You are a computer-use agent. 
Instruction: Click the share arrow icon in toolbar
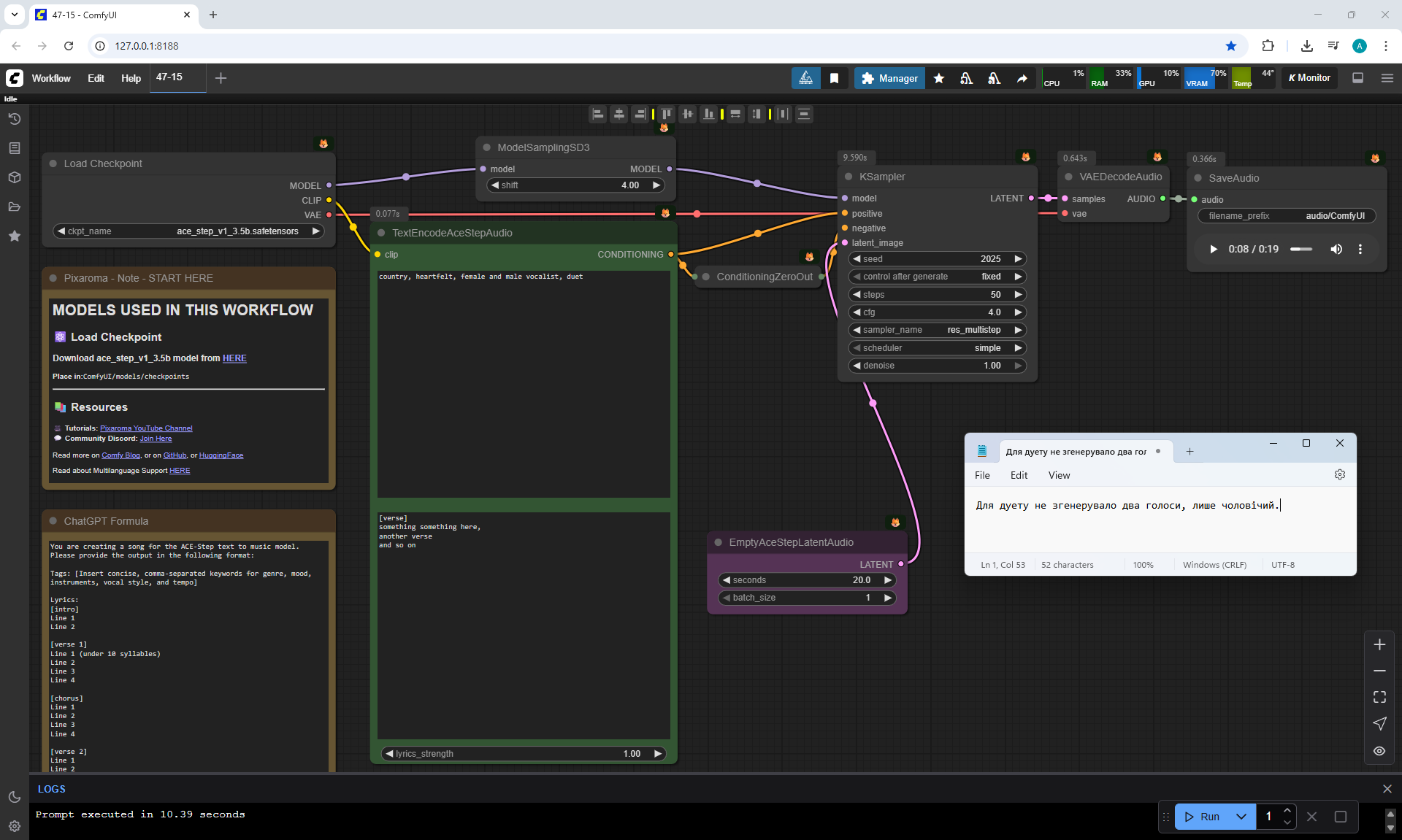pyautogui.click(x=1022, y=78)
